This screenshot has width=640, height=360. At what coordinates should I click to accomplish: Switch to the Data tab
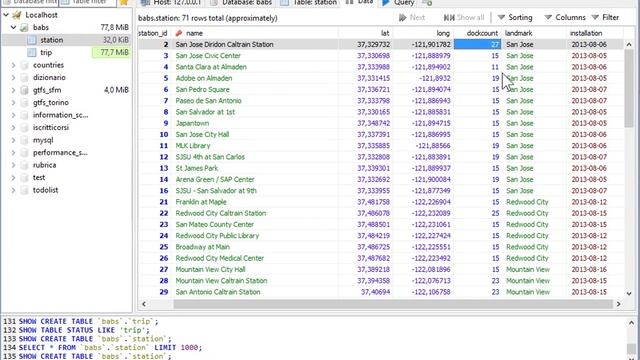coord(360,2)
